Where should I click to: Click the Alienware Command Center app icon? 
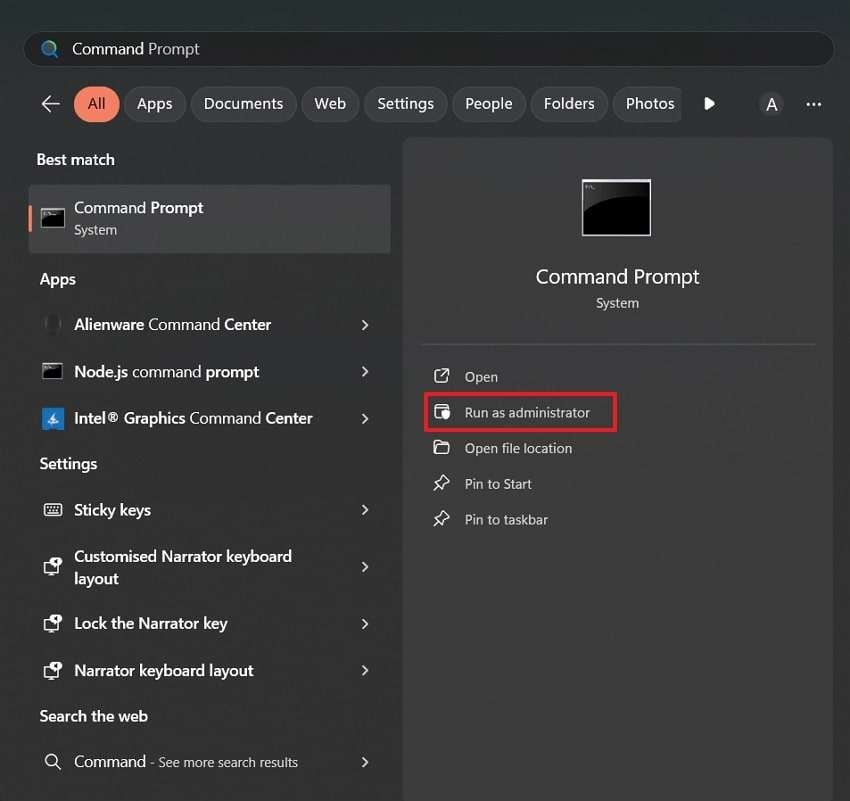[x=52, y=325]
